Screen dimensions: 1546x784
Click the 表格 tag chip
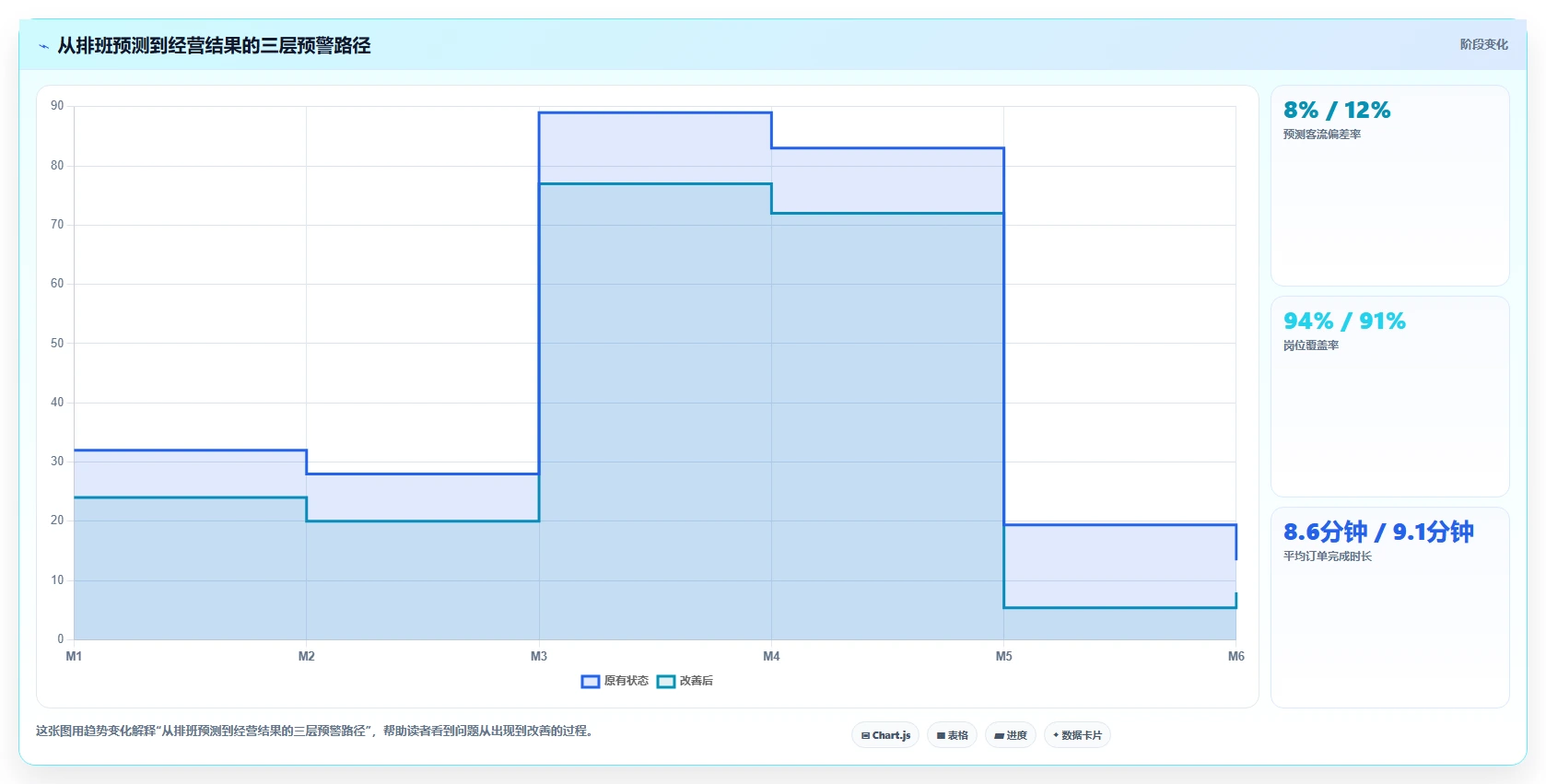click(952, 735)
